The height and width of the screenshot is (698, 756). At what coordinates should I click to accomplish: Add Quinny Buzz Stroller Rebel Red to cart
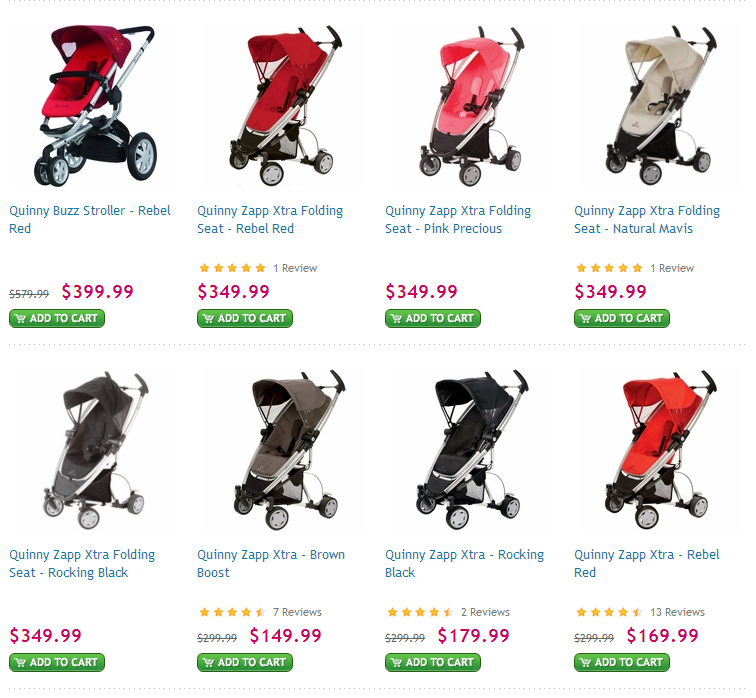(x=57, y=318)
